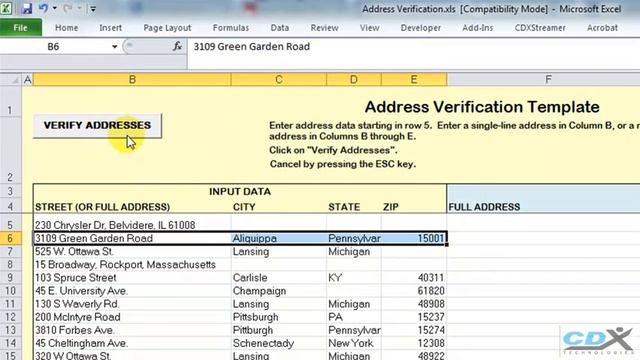Click the FULL ADDRESS column heading cell
640x360 pixels.
pos(543,207)
